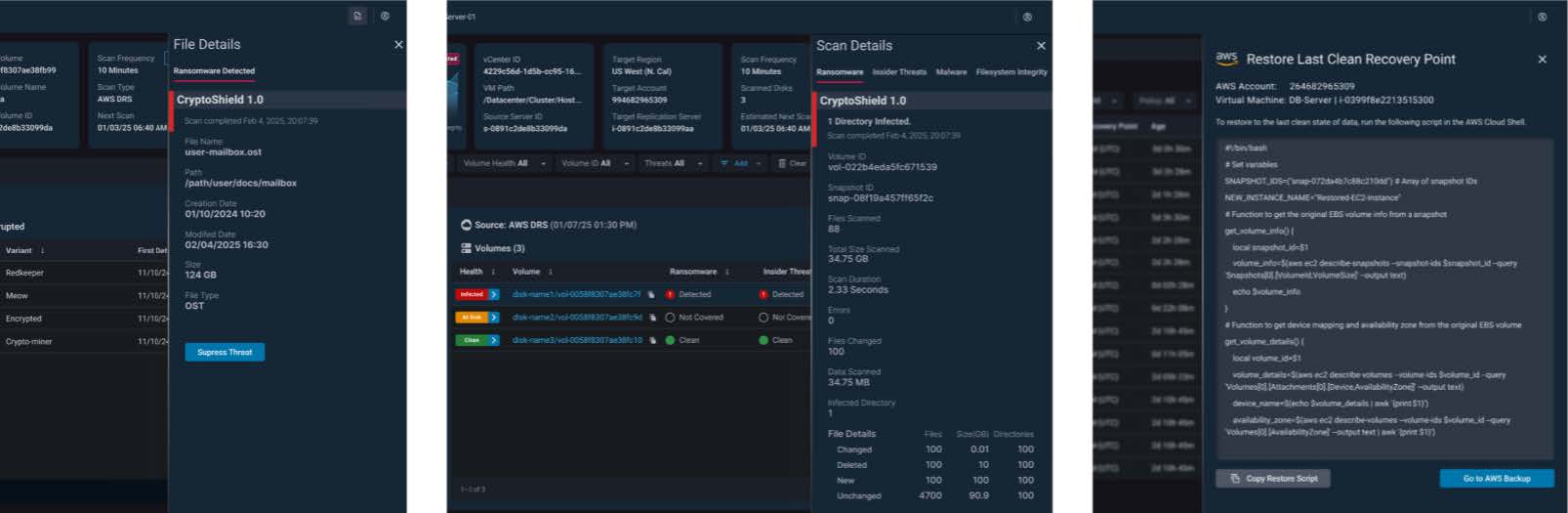The height and width of the screenshot is (513, 1568).
Task: Click the green Clean ransomware status icon
Action: point(670,340)
